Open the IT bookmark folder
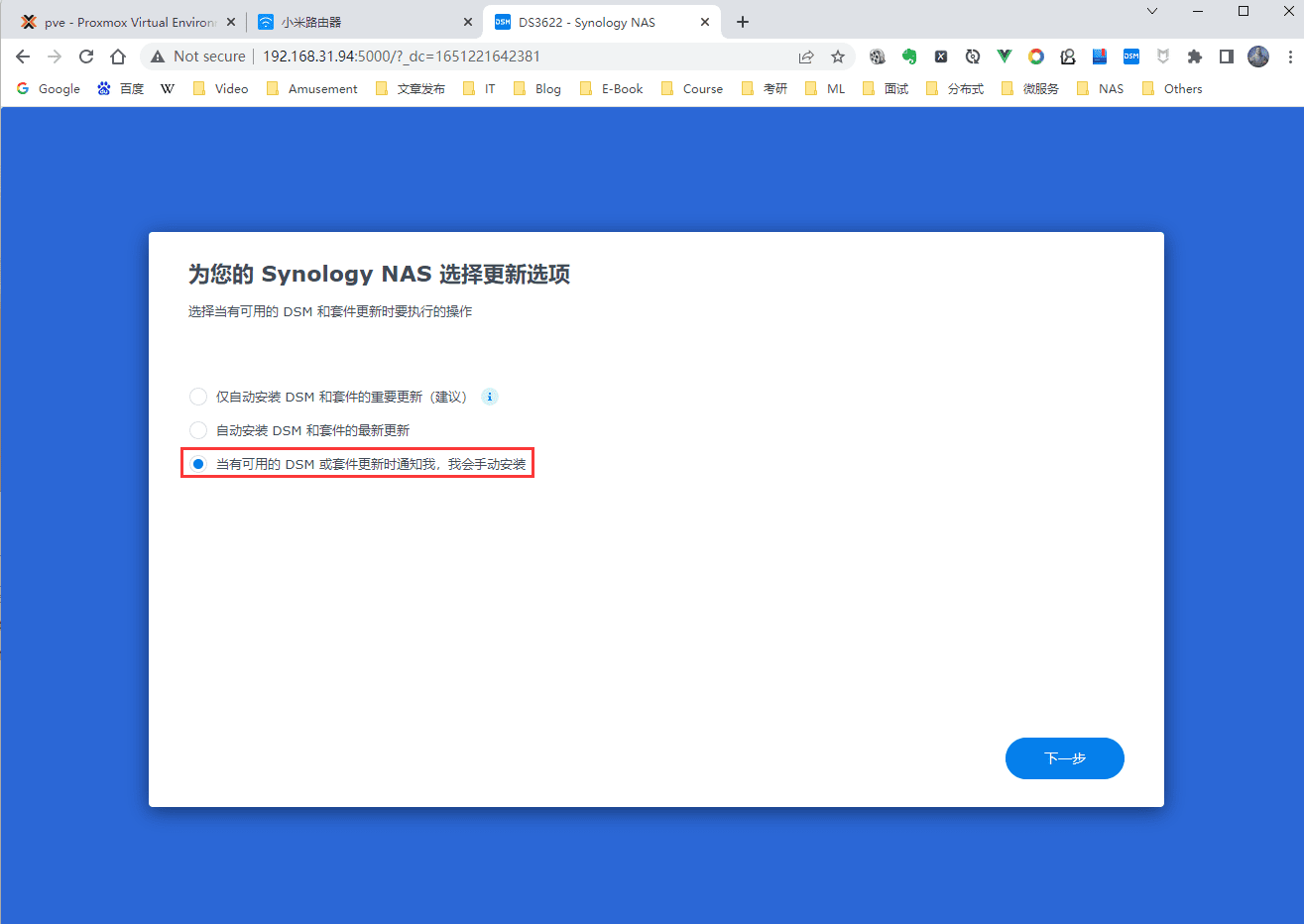Viewport: 1304px width, 924px height. [x=480, y=89]
